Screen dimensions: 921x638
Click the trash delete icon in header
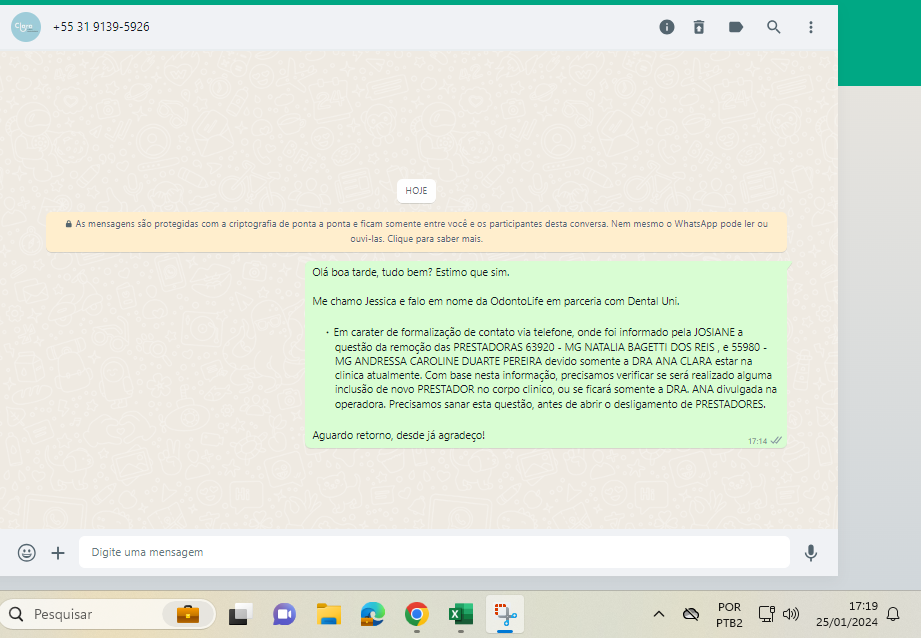[698, 27]
